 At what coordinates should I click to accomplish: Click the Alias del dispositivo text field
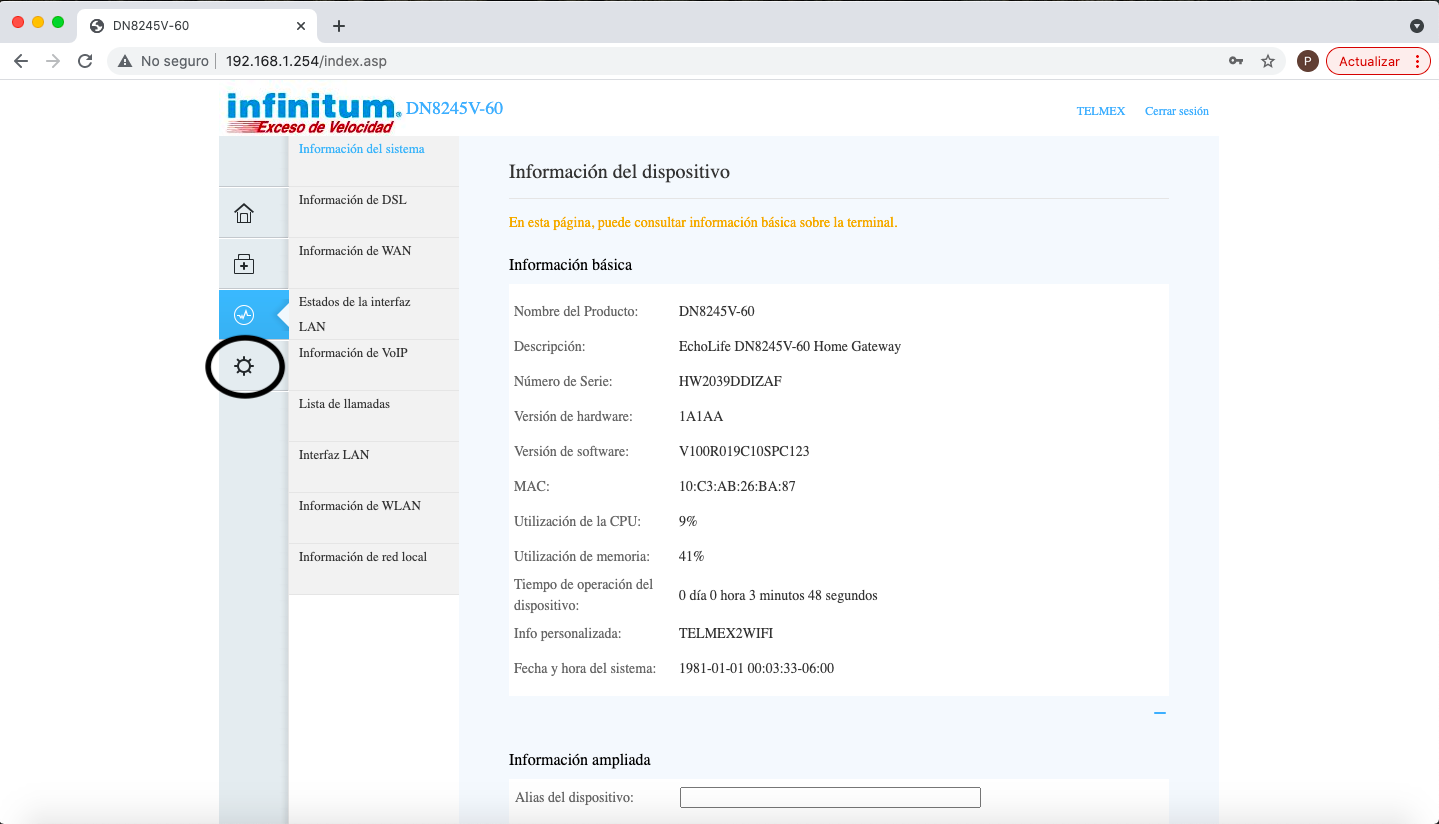pos(830,797)
